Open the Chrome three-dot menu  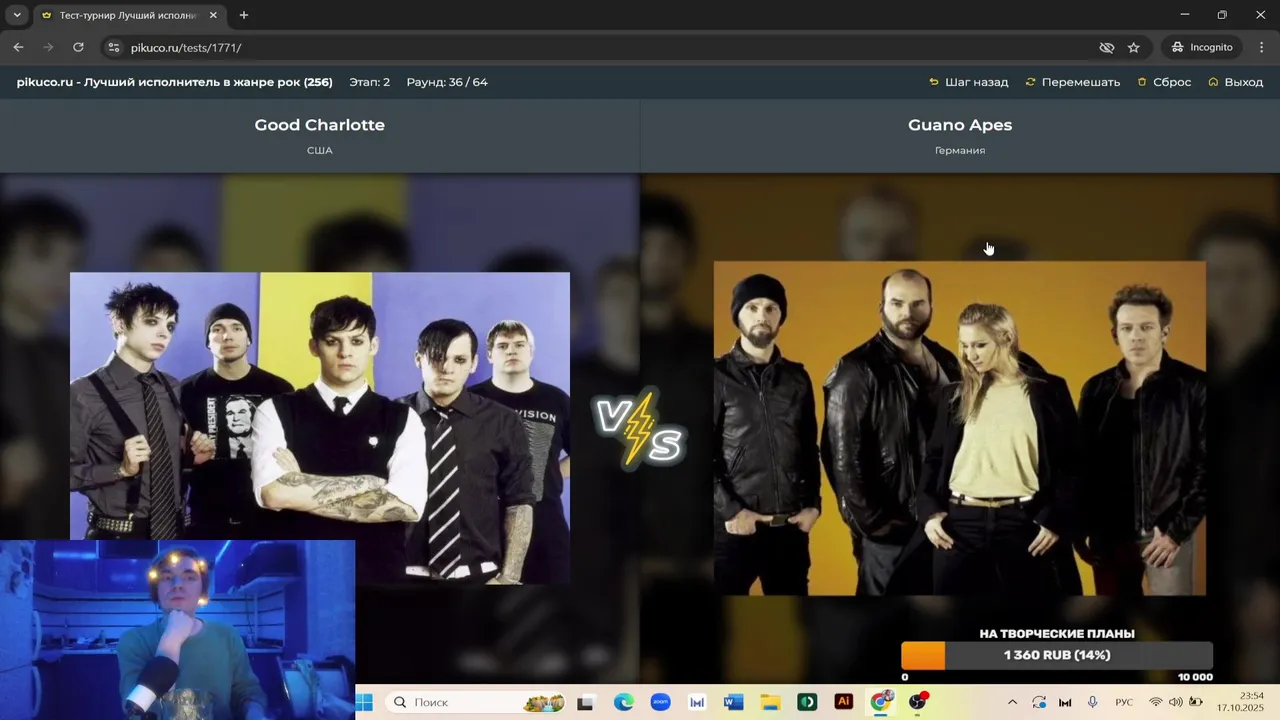pyautogui.click(x=1260, y=47)
